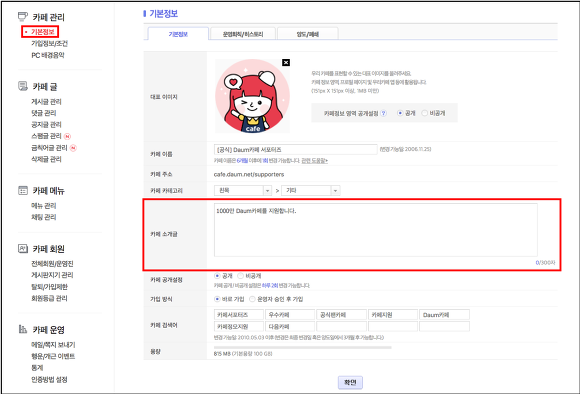Screen dimensions: 580x394
Task: Click the cafe name input field
Action: click(296, 149)
